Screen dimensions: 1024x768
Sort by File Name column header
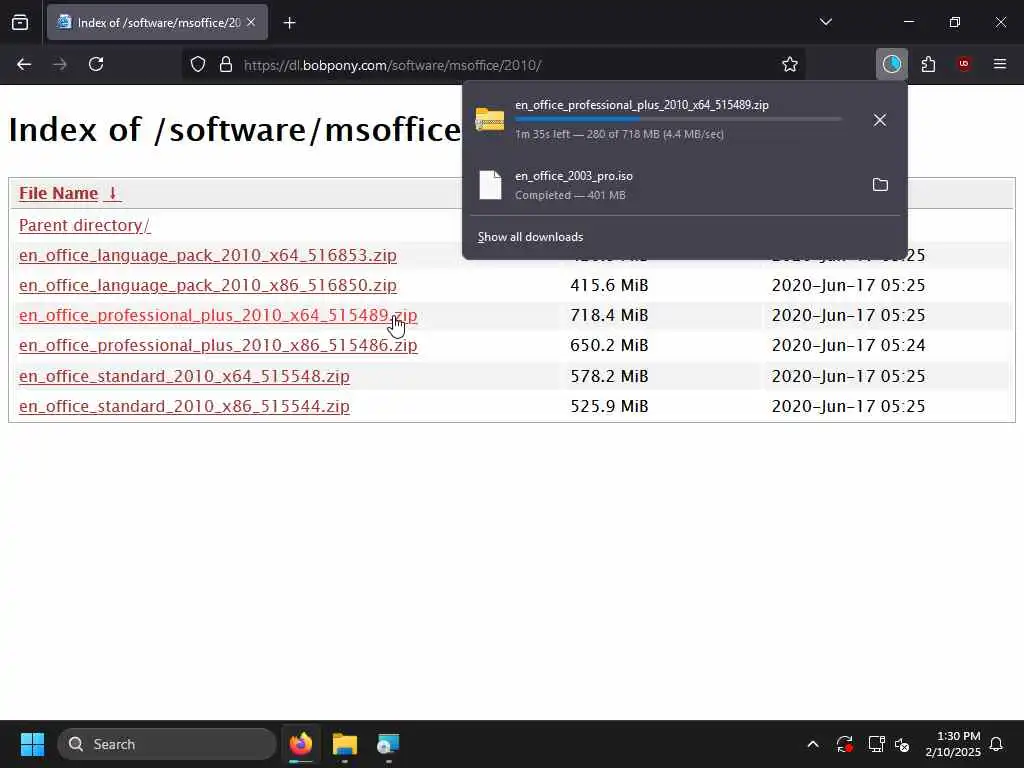(58, 193)
